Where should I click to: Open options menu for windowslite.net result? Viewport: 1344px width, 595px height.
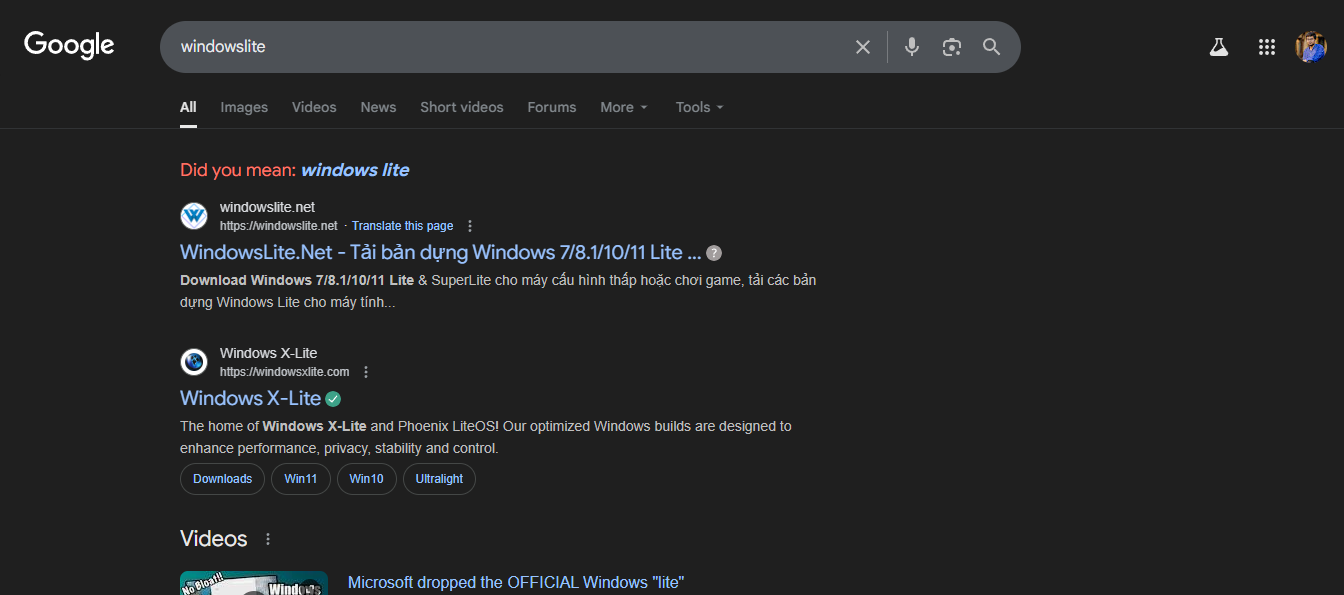coord(470,226)
